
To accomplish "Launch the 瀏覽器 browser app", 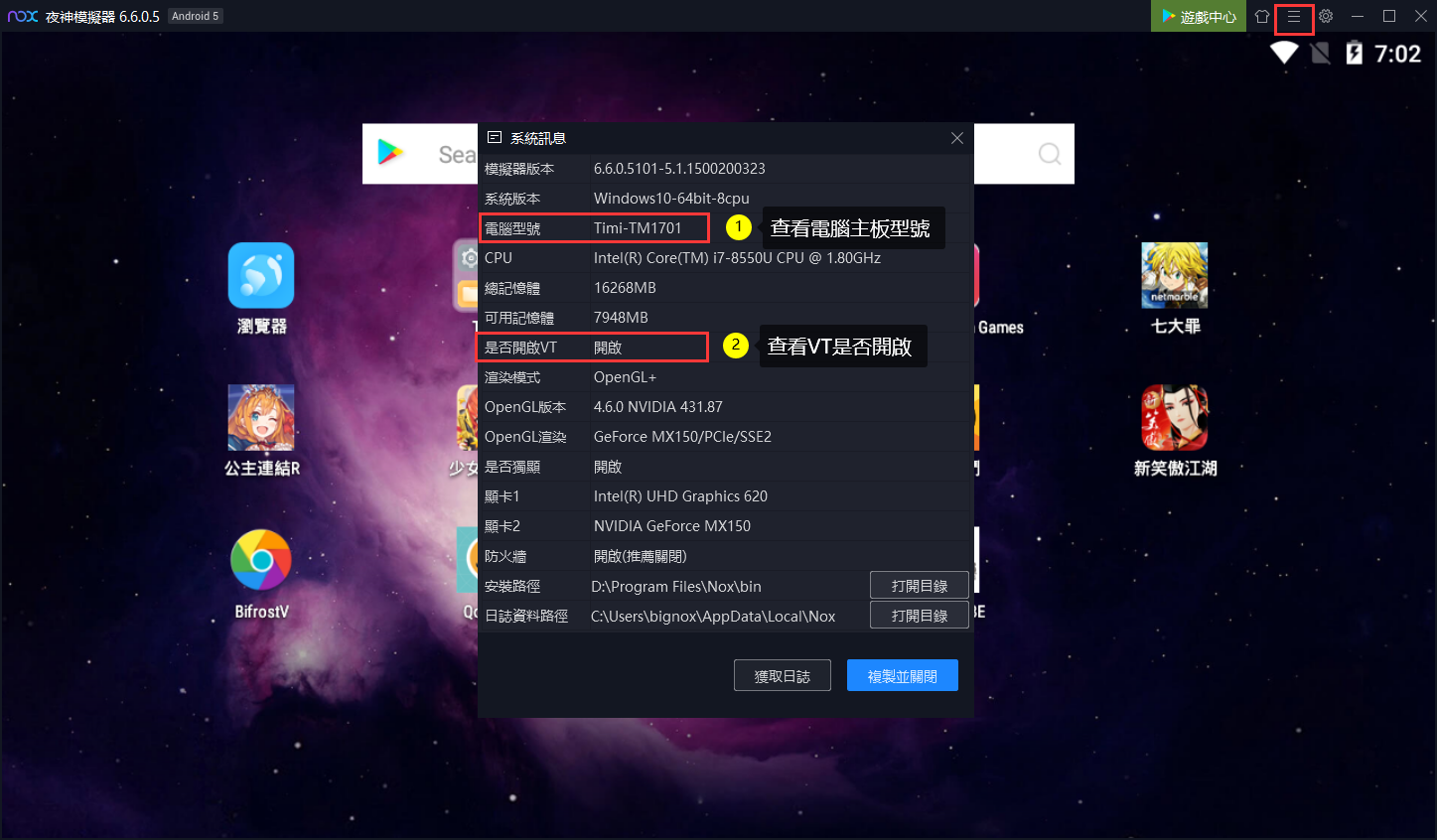I will click(261, 289).
